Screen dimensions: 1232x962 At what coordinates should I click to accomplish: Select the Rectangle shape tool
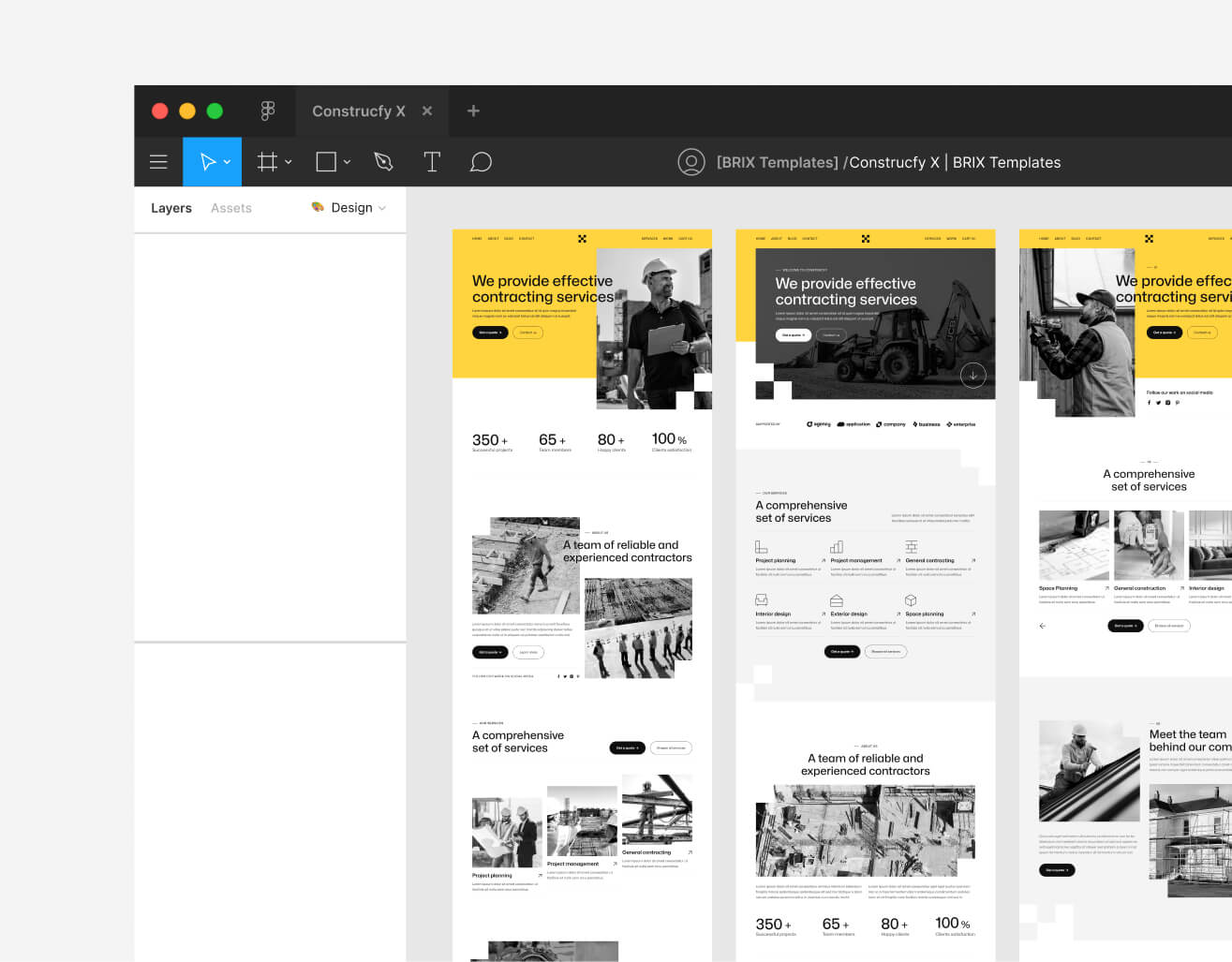pyautogui.click(x=325, y=161)
